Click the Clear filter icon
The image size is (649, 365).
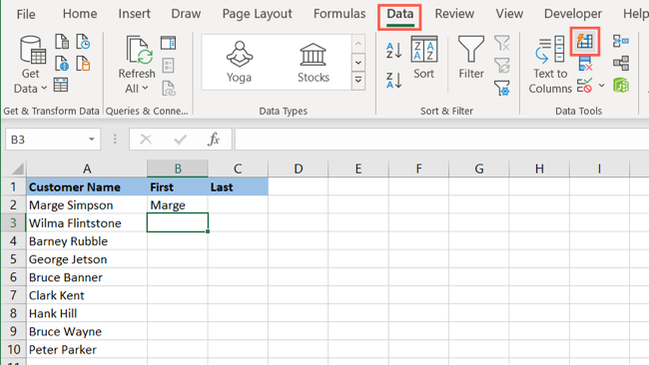502,43
